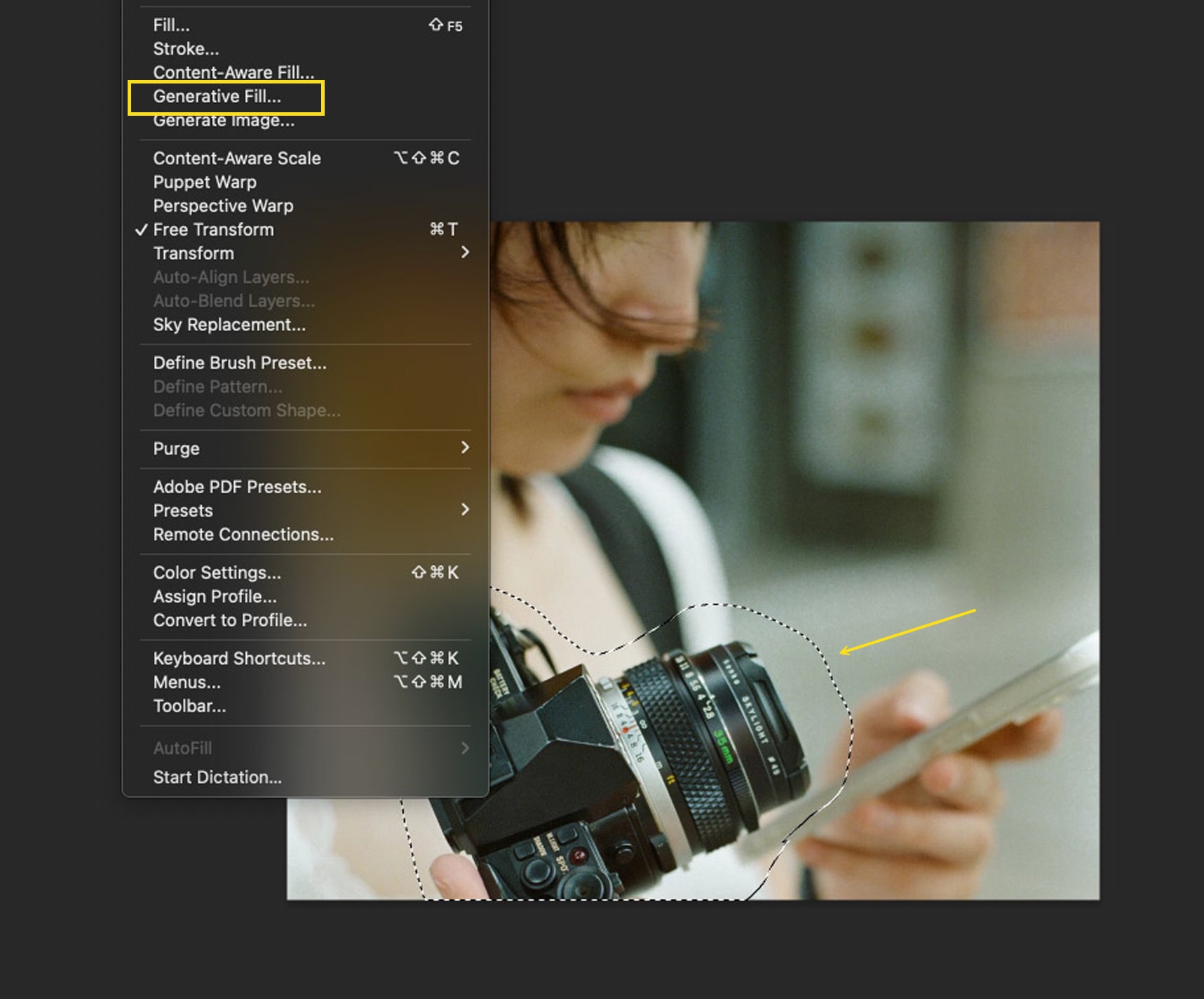Select Content-Aware Scale
1204x999 pixels.
pyautogui.click(x=237, y=159)
